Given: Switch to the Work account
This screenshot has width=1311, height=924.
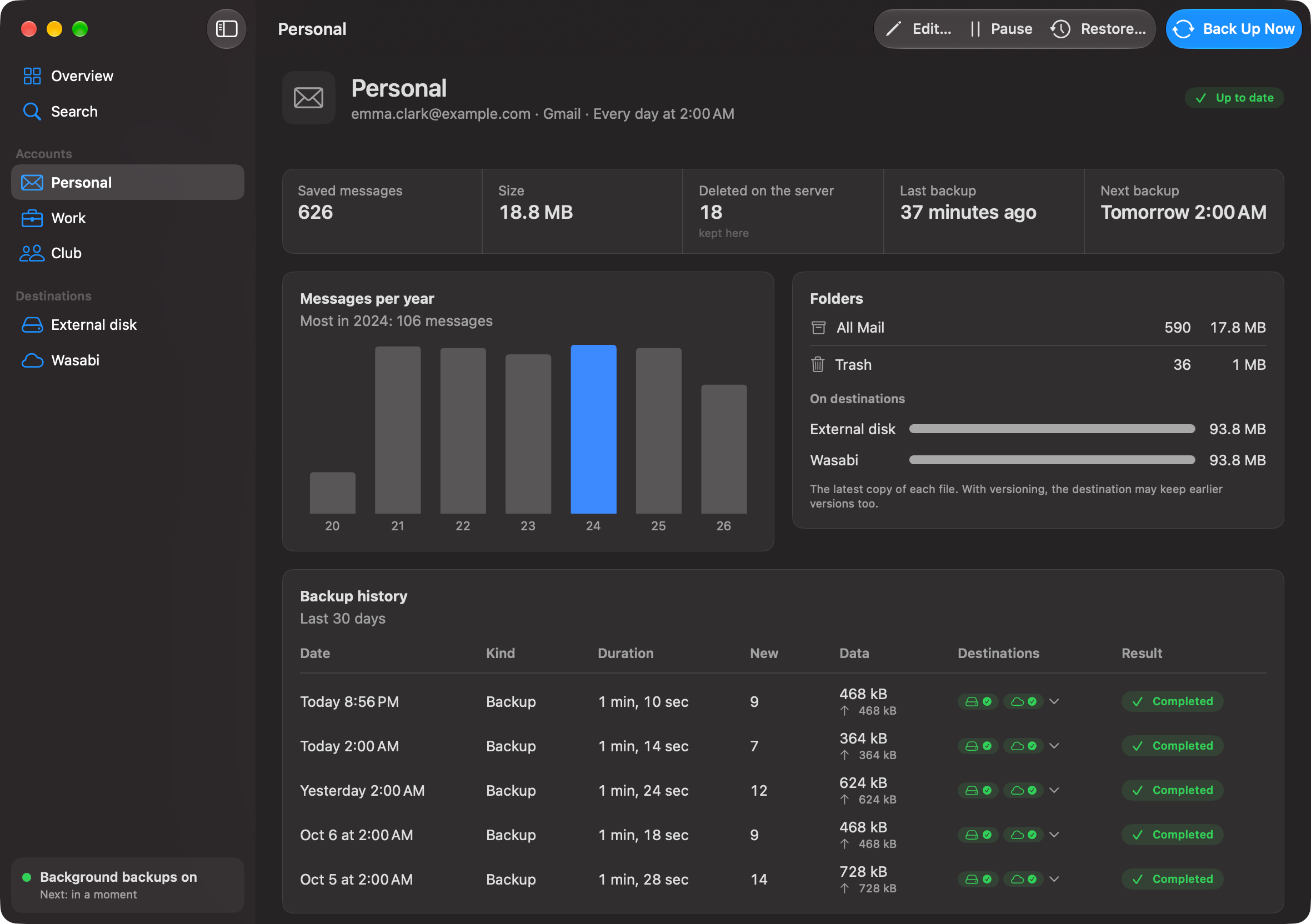Looking at the screenshot, I should pos(127,218).
